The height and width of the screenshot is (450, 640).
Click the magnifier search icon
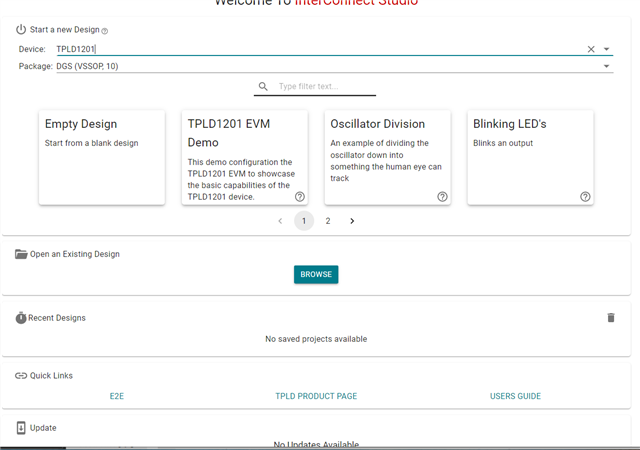coord(263,86)
